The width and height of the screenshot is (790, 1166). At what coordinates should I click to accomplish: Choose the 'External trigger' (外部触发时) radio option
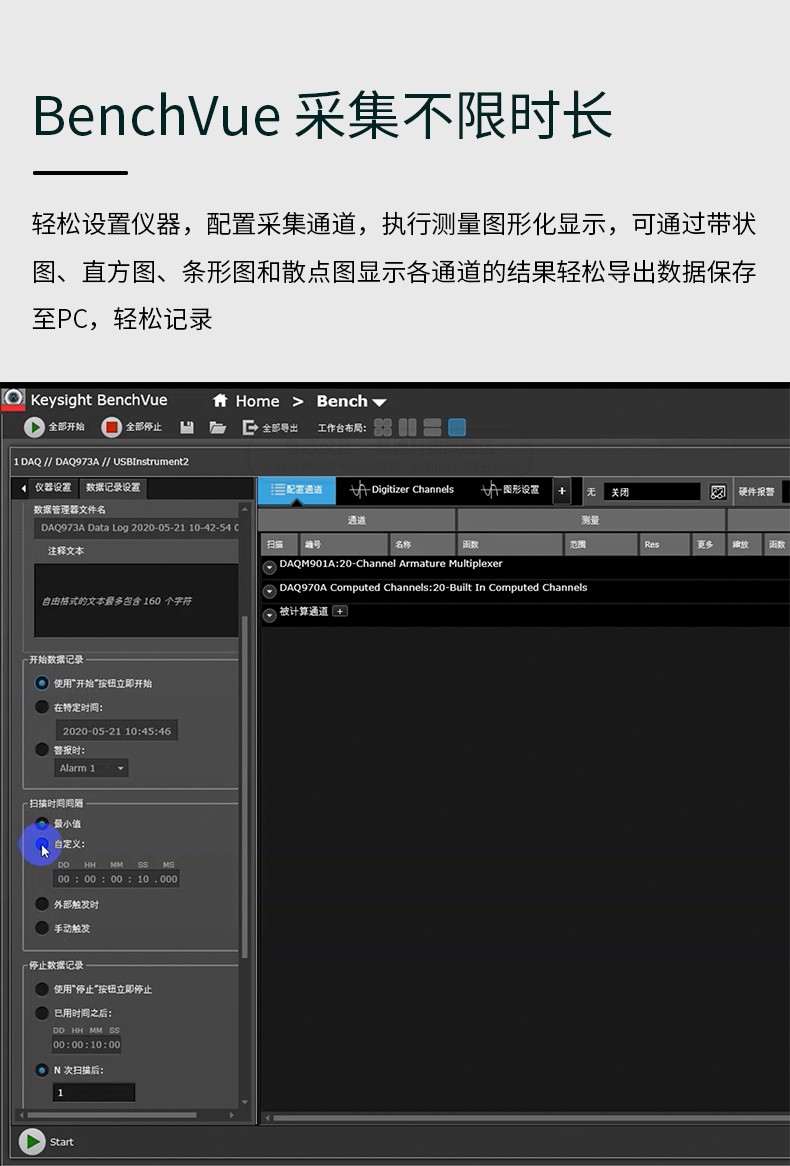tap(42, 904)
